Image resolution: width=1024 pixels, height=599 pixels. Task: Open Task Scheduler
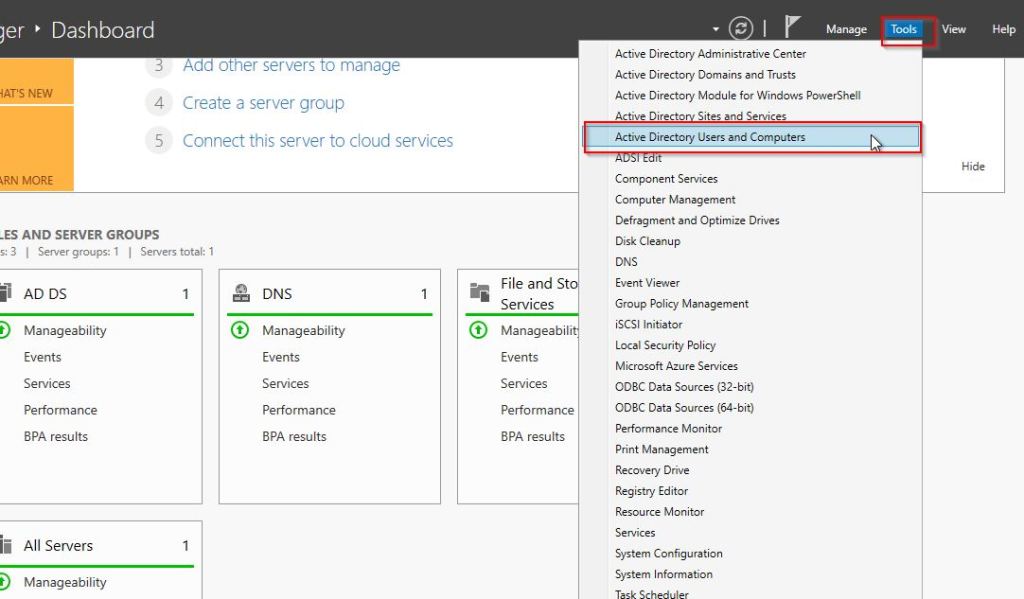(x=651, y=594)
